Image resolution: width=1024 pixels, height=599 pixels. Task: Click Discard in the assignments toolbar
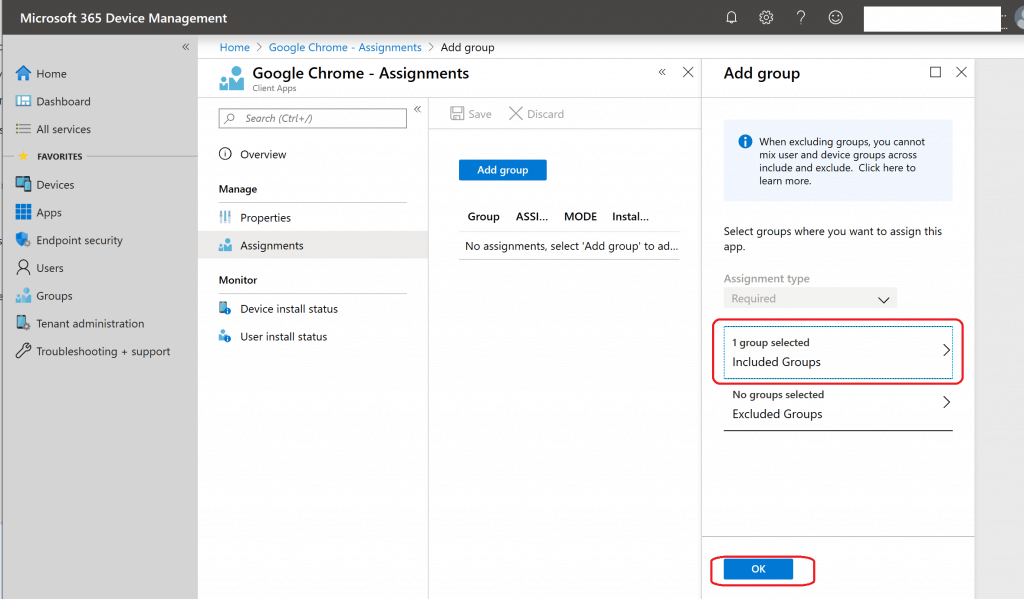pyautogui.click(x=537, y=114)
